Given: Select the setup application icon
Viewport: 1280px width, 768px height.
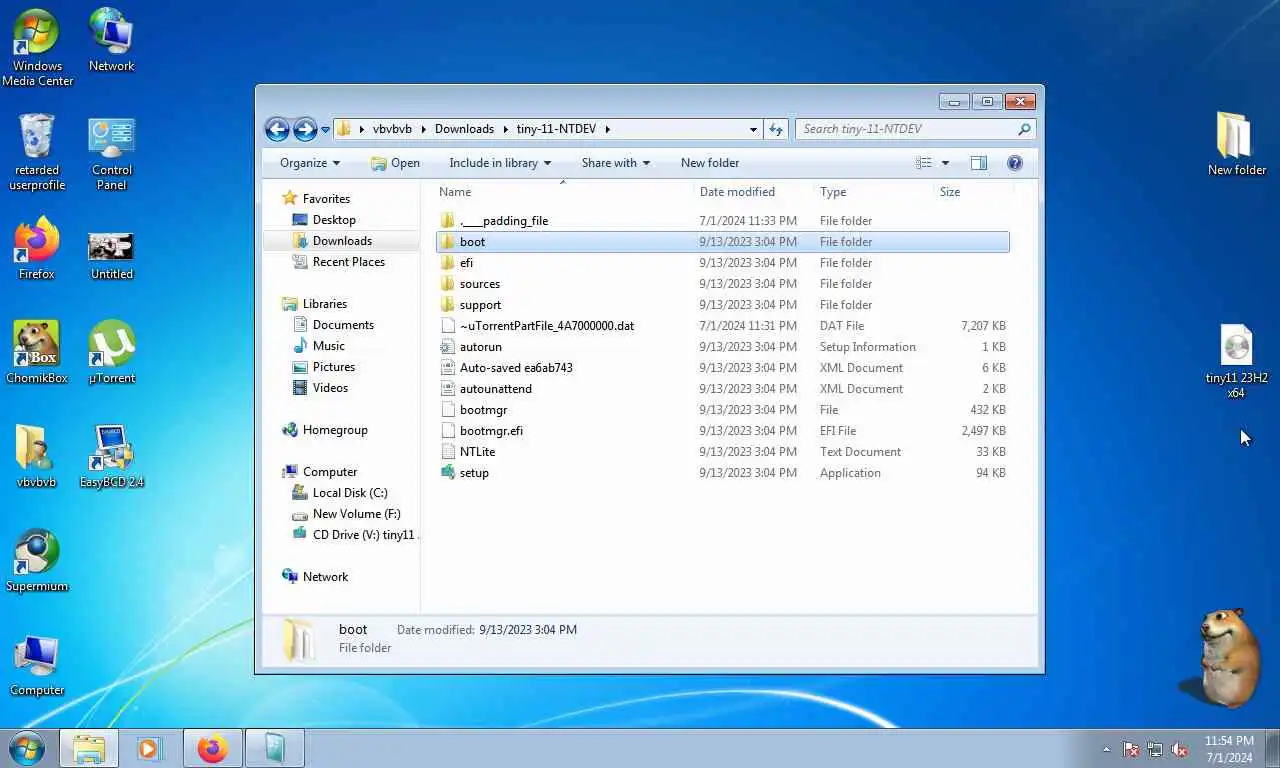Looking at the screenshot, I should (448, 473).
